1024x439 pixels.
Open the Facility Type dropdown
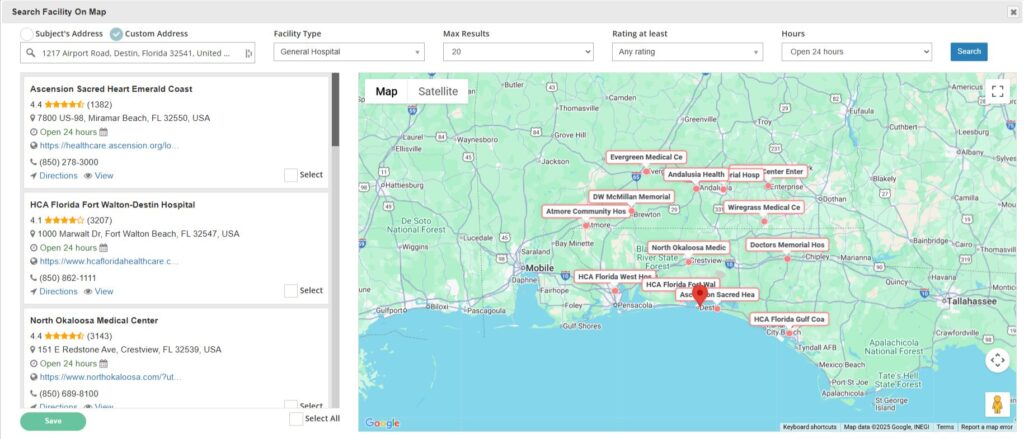click(349, 52)
